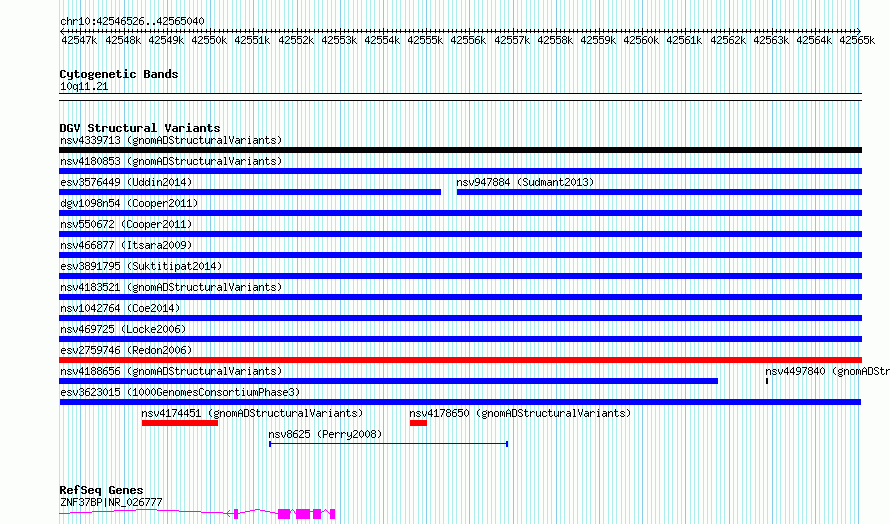This screenshot has height=524, width=890.
Task: Click the blue nsv469725 variant bar
Action: 460,339
